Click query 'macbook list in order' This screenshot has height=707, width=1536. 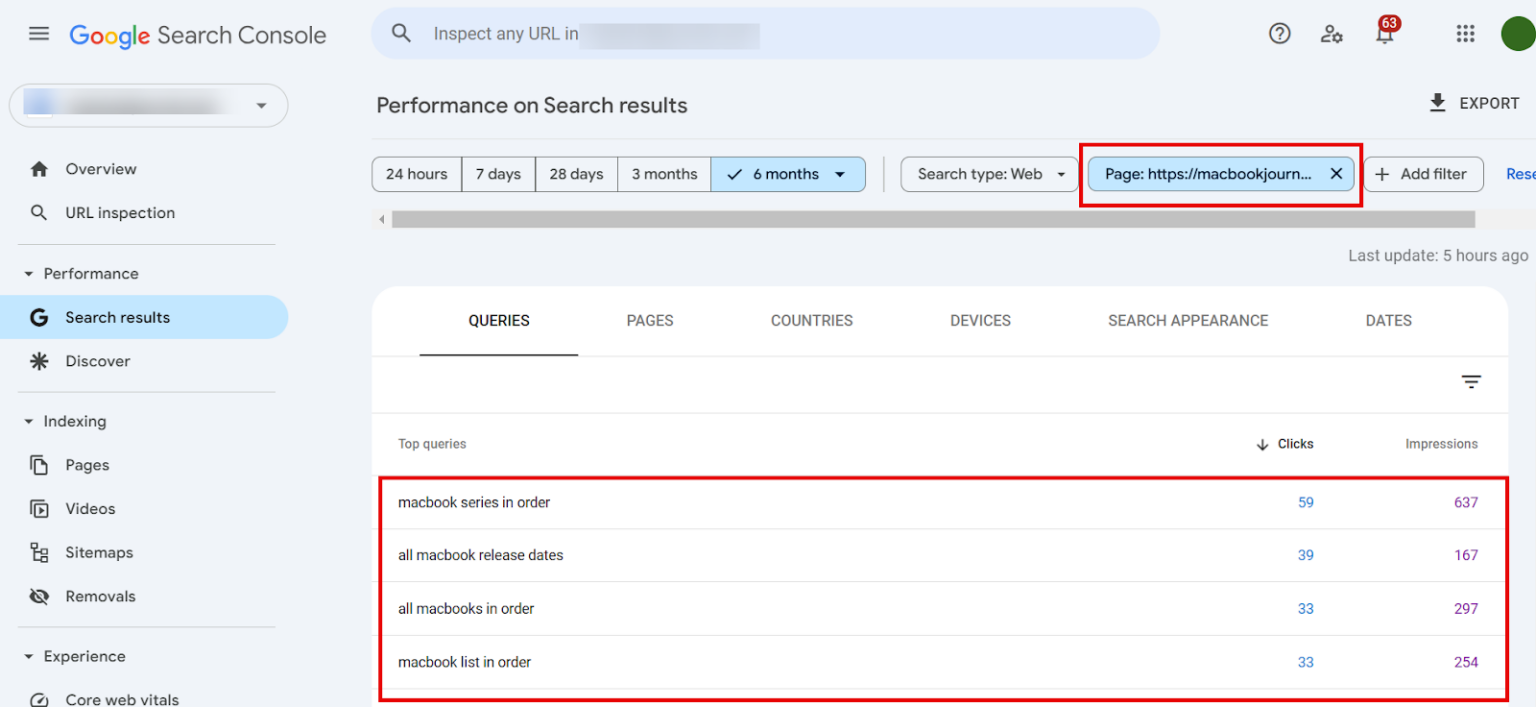(x=464, y=662)
